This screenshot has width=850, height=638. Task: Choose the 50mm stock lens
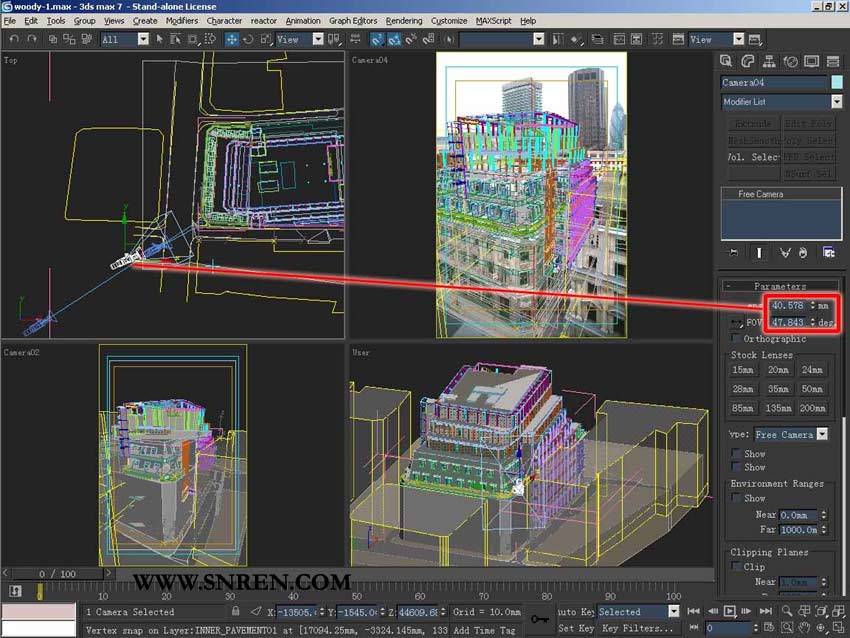coord(812,389)
